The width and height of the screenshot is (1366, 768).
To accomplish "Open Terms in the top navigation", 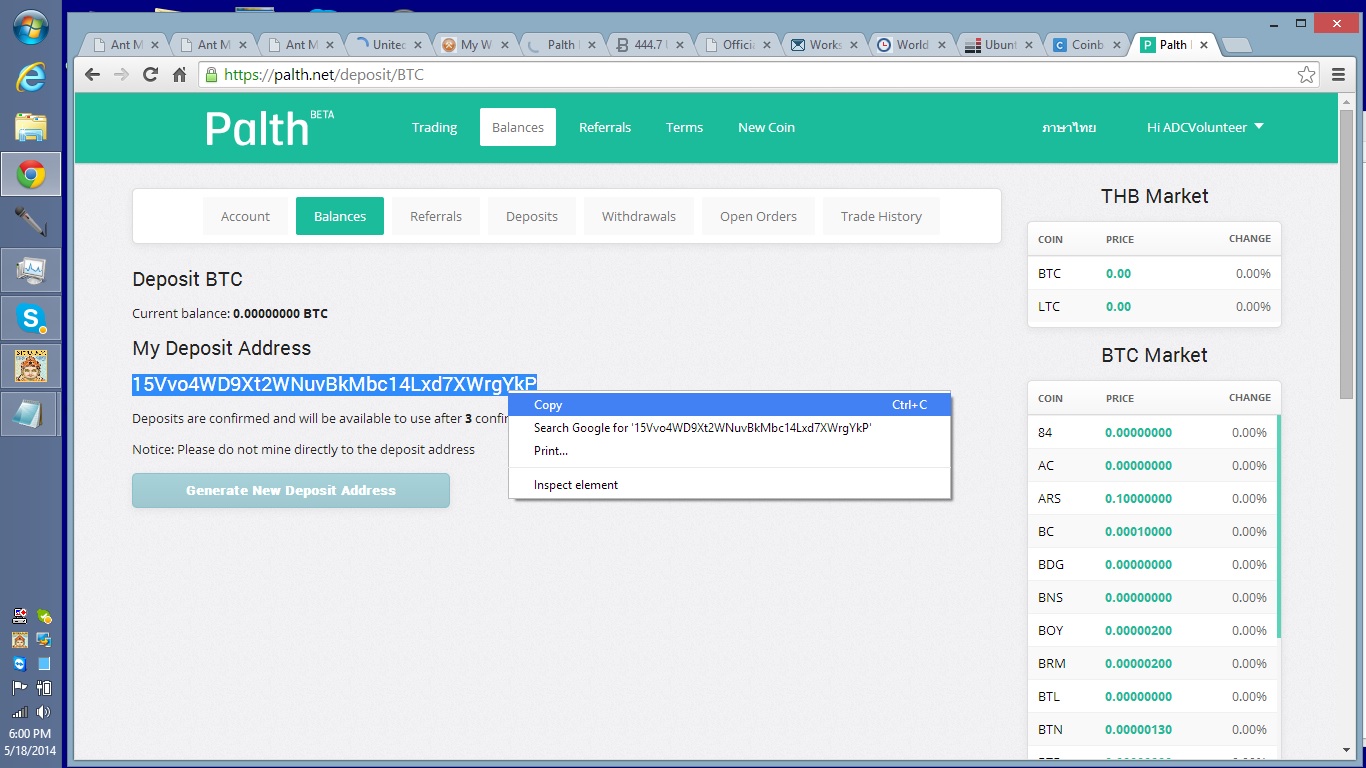I will coord(684,127).
